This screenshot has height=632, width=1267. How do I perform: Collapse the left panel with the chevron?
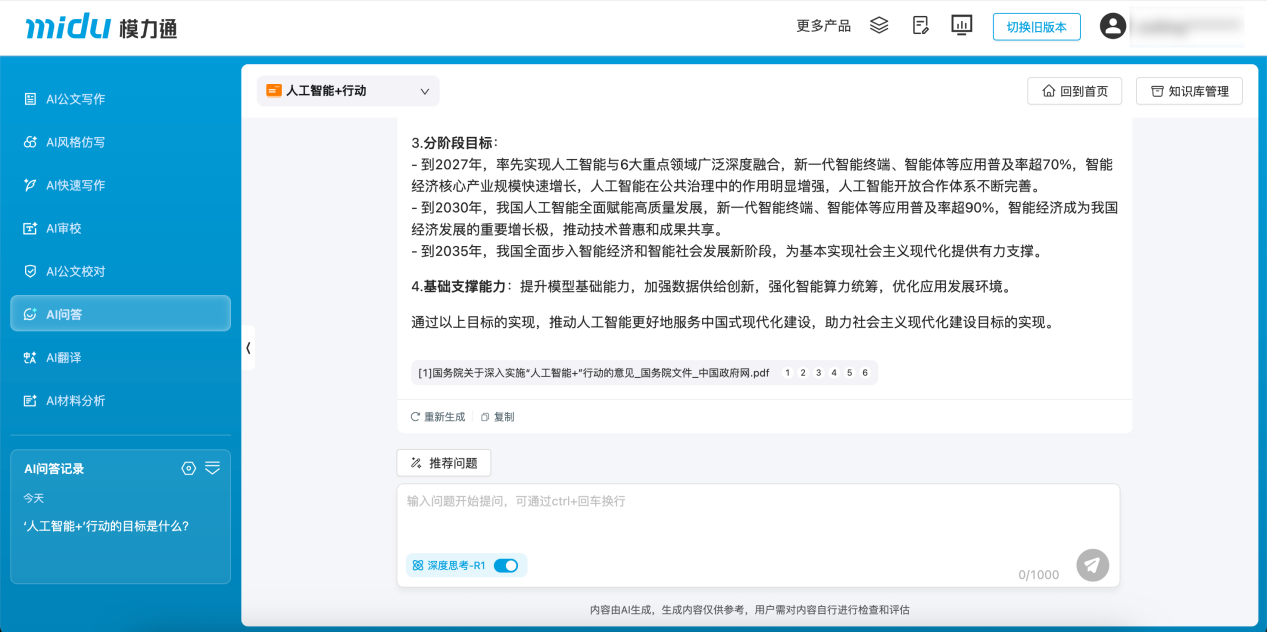click(247, 347)
